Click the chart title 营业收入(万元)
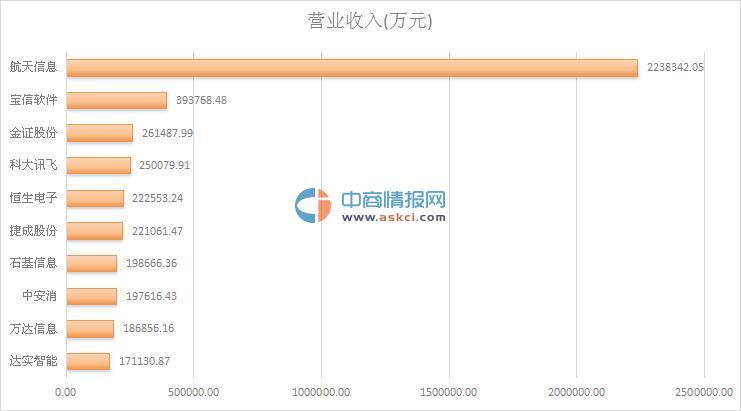Image resolution: width=741 pixels, height=411 pixels. click(x=370, y=21)
